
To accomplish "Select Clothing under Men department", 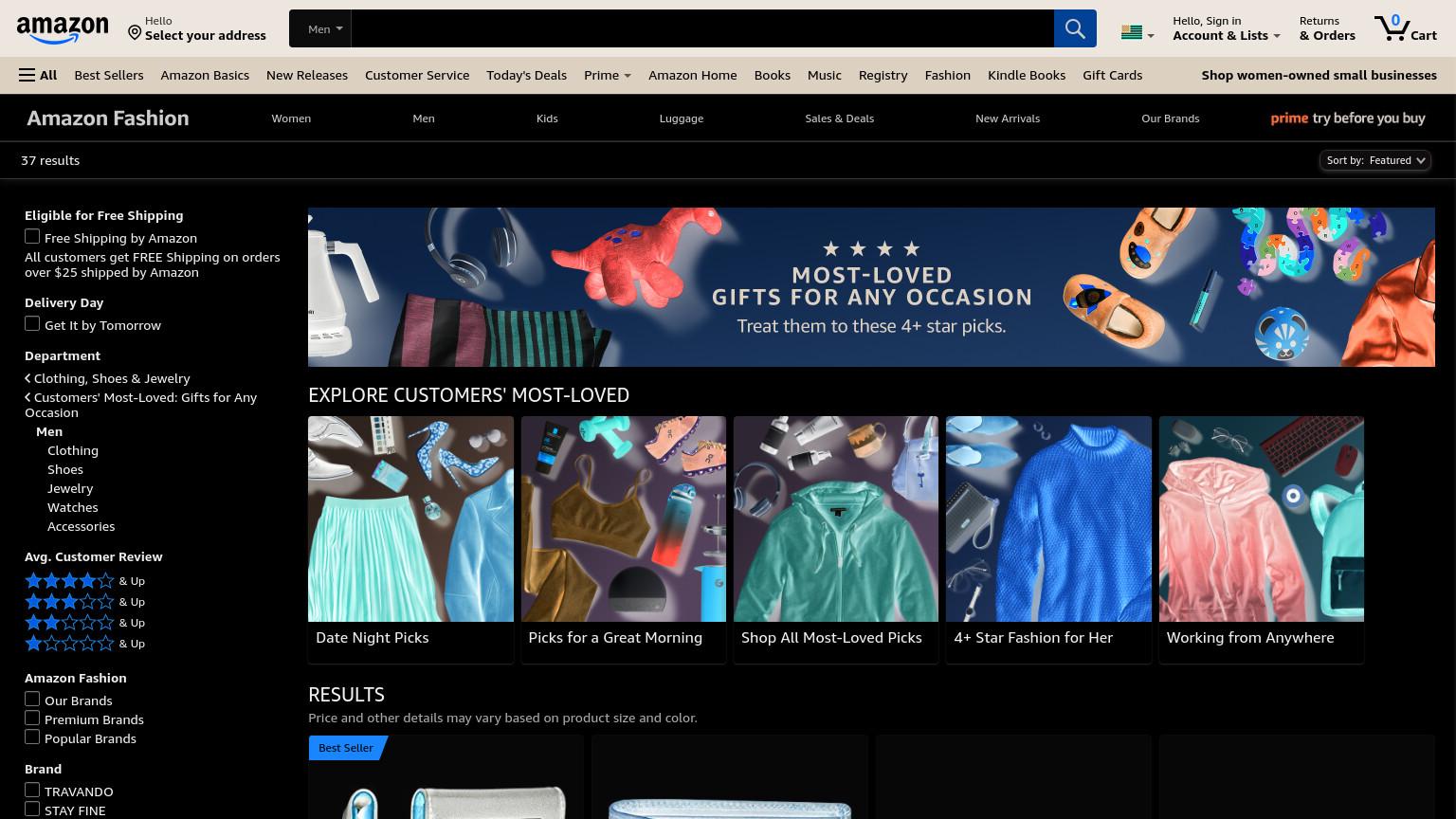I will point(73,450).
